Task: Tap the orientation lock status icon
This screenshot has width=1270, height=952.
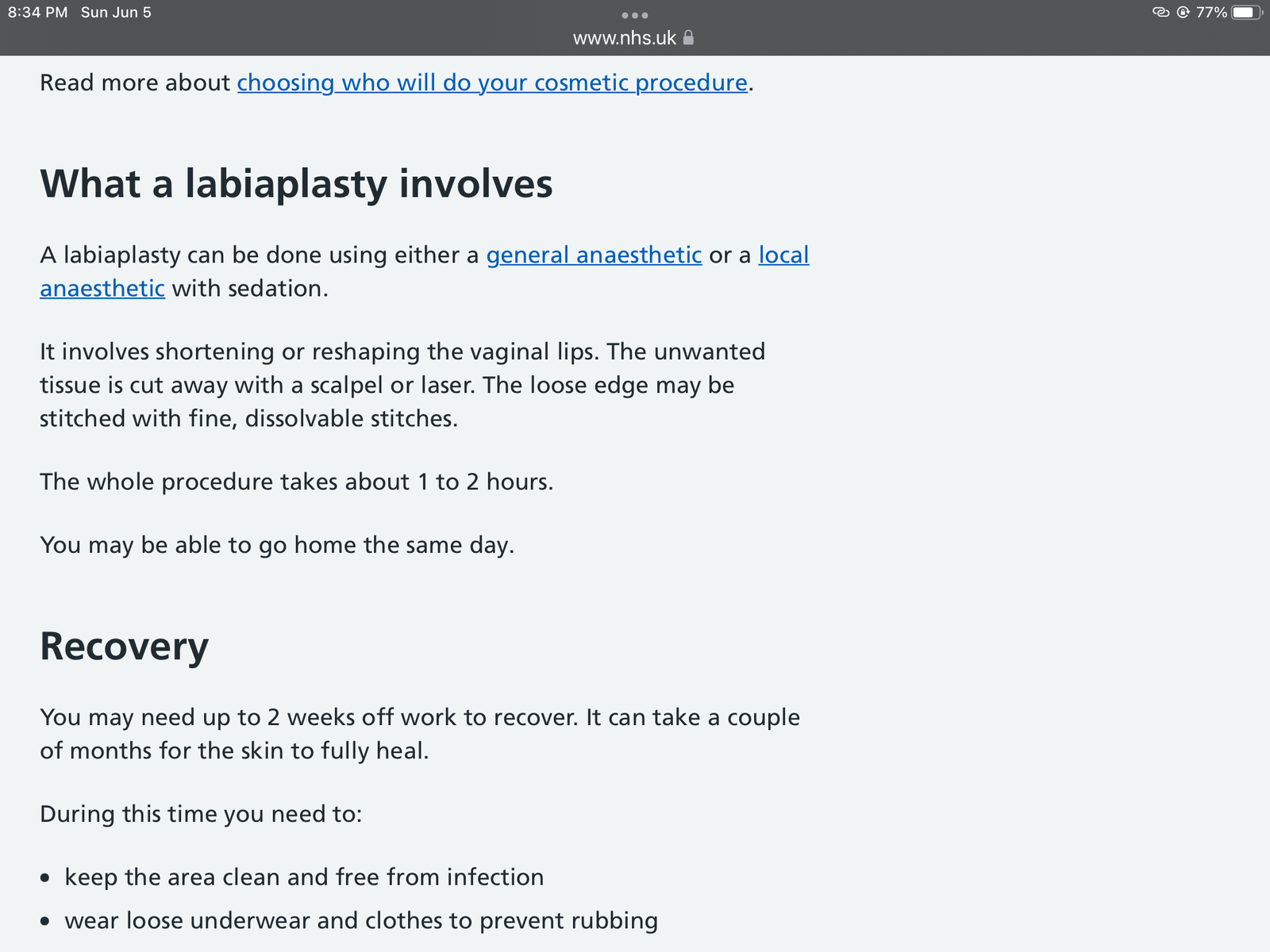Action: (x=1183, y=12)
